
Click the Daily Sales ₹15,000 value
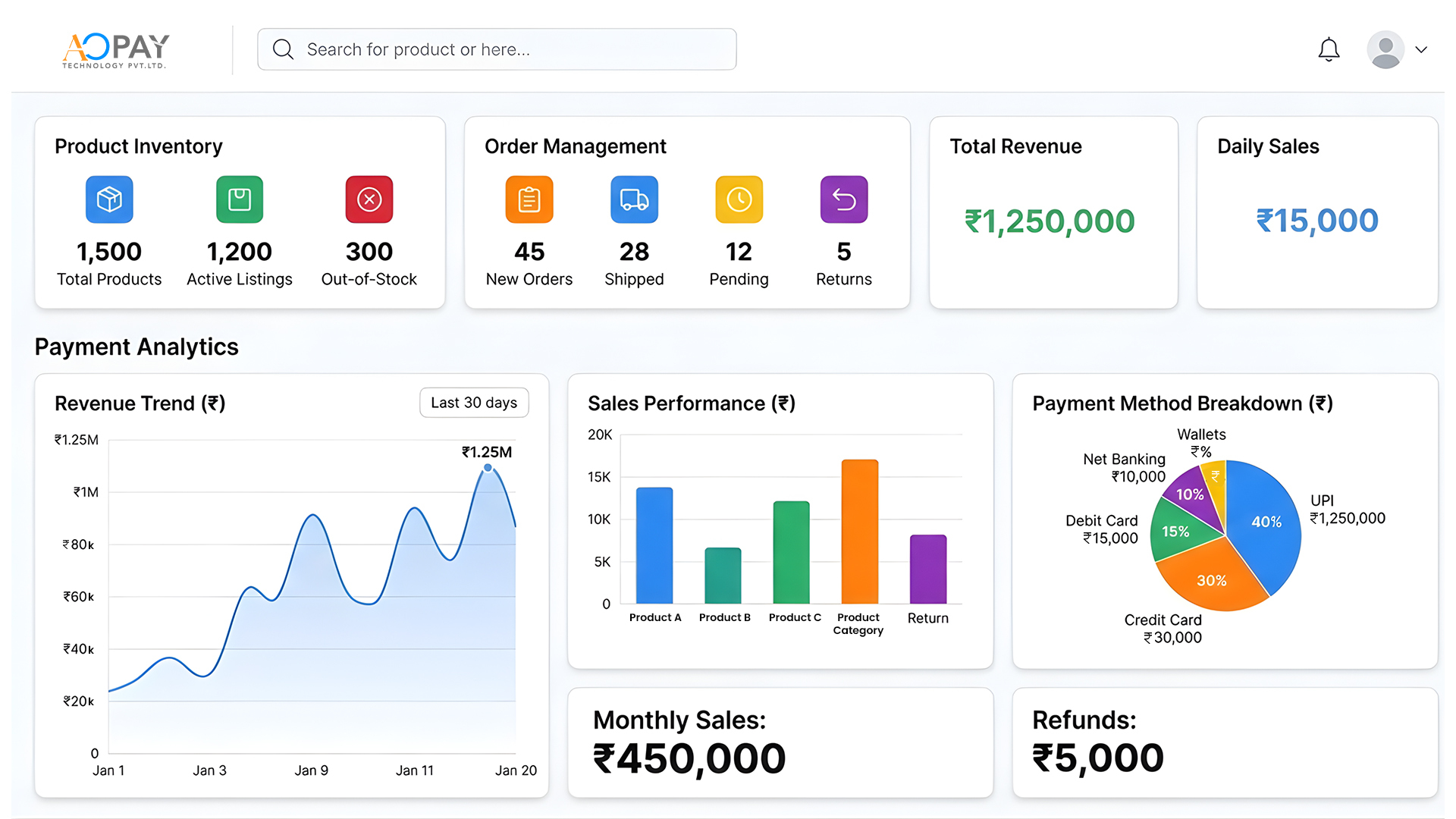pyautogui.click(x=1317, y=221)
